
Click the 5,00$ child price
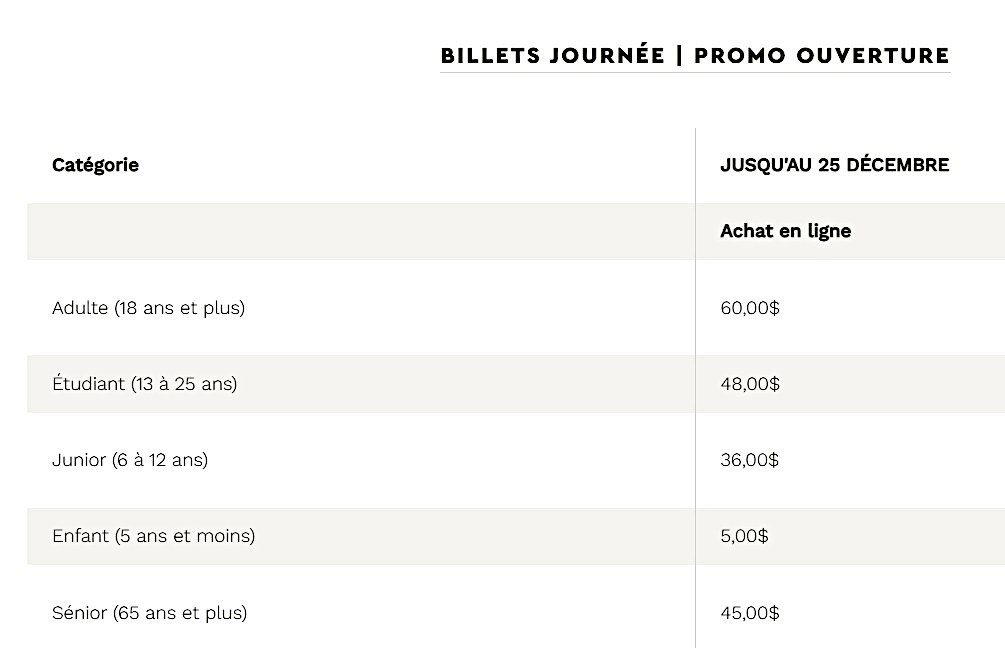pyautogui.click(x=744, y=536)
